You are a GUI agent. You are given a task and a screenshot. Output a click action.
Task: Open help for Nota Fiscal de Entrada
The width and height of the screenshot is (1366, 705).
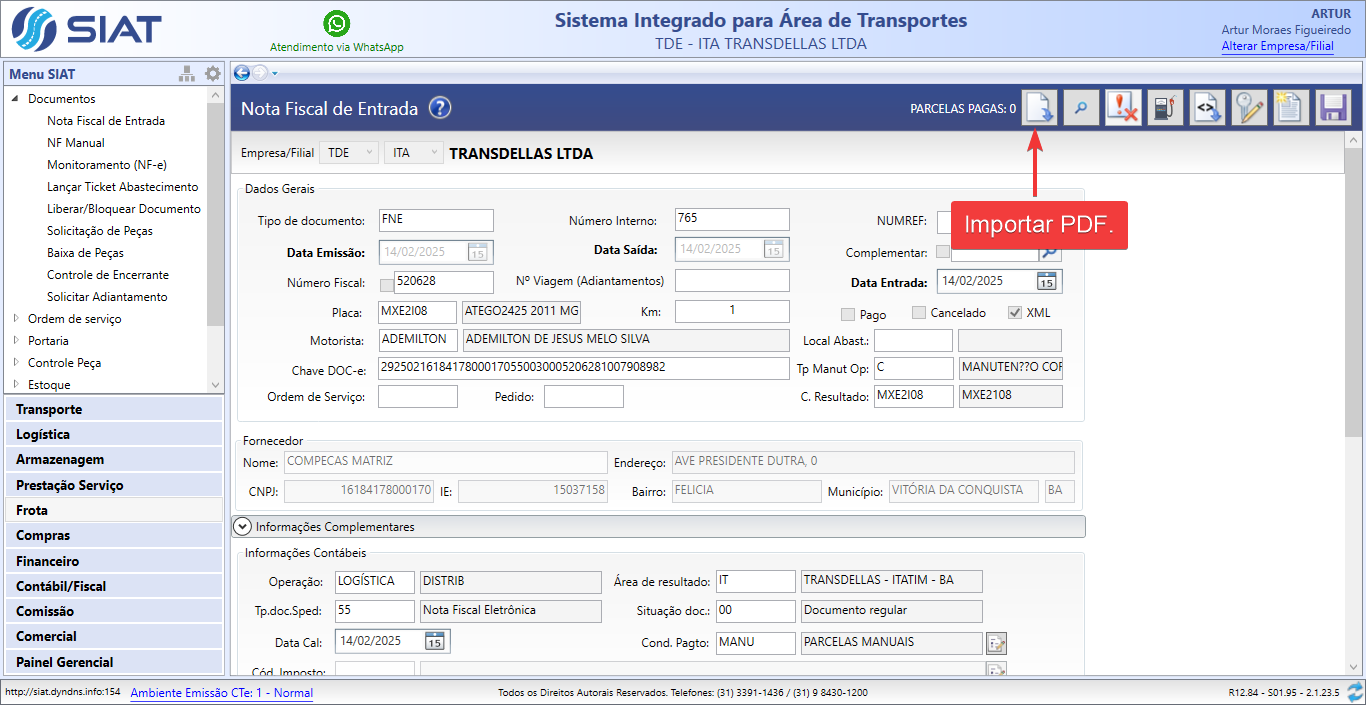point(440,109)
